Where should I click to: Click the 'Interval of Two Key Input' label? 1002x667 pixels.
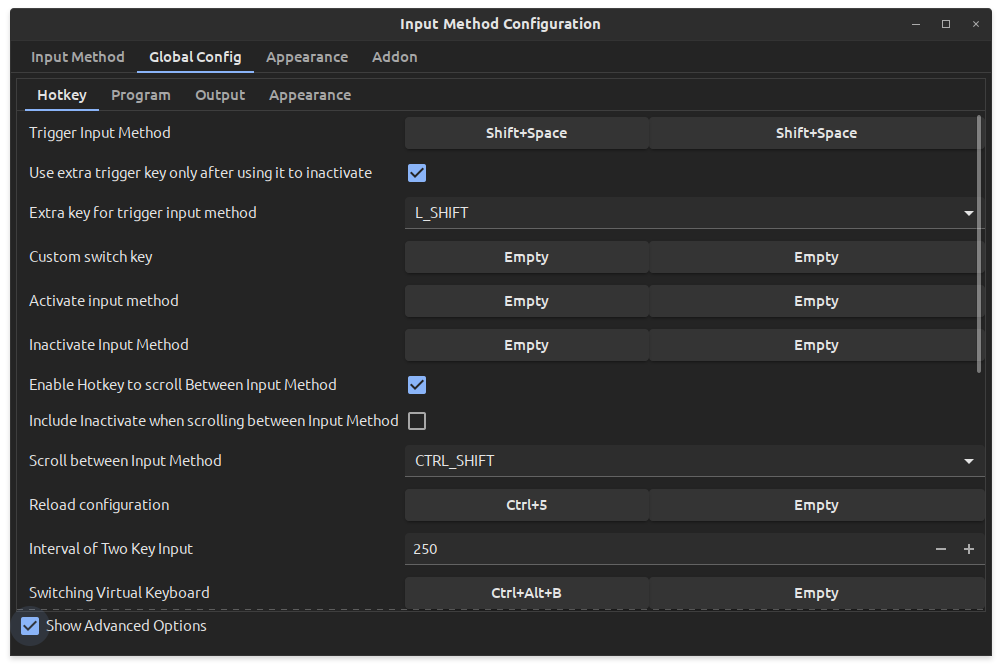111,549
